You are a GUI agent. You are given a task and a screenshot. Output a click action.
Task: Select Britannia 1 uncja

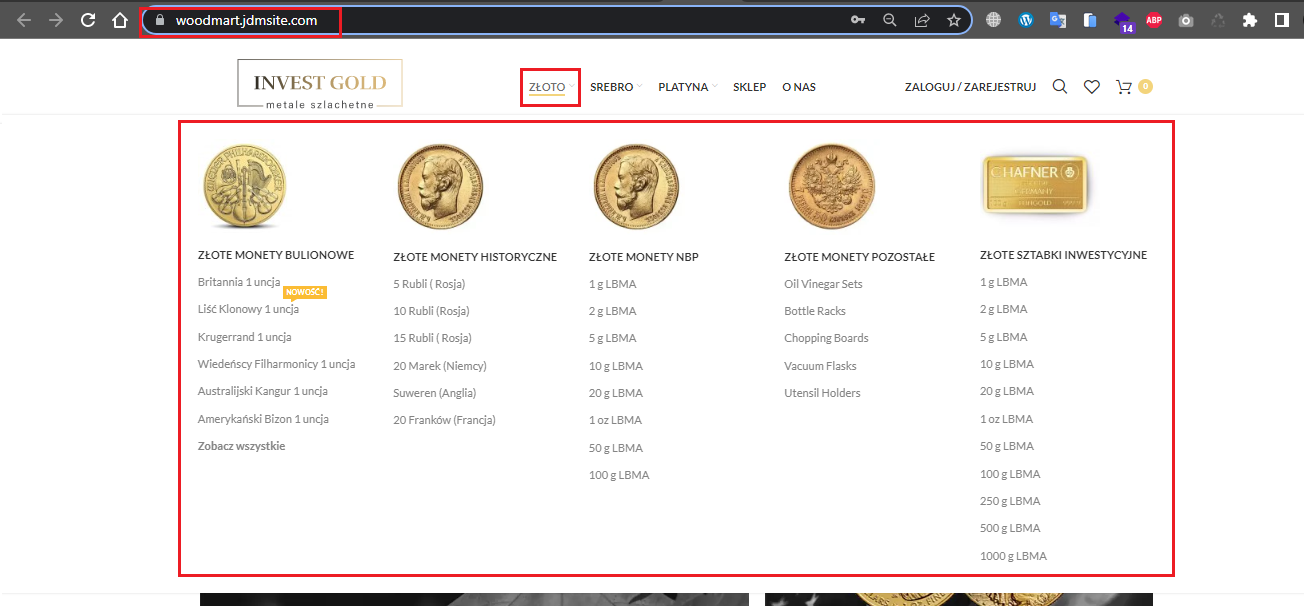tap(239, 282)
